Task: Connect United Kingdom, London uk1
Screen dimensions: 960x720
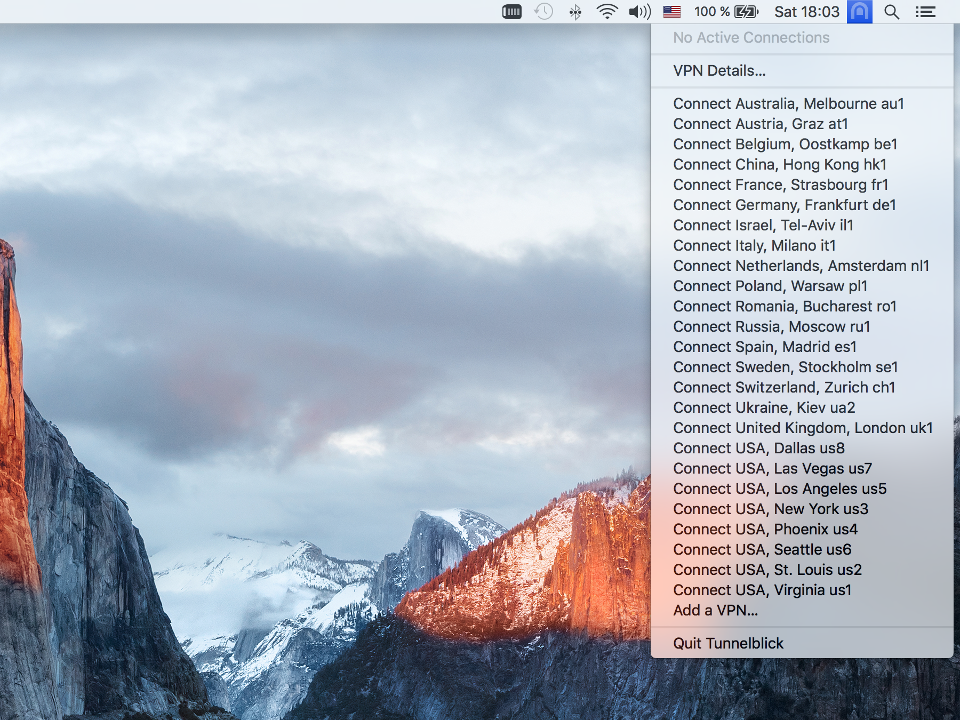Action: [x=802, y=427]
